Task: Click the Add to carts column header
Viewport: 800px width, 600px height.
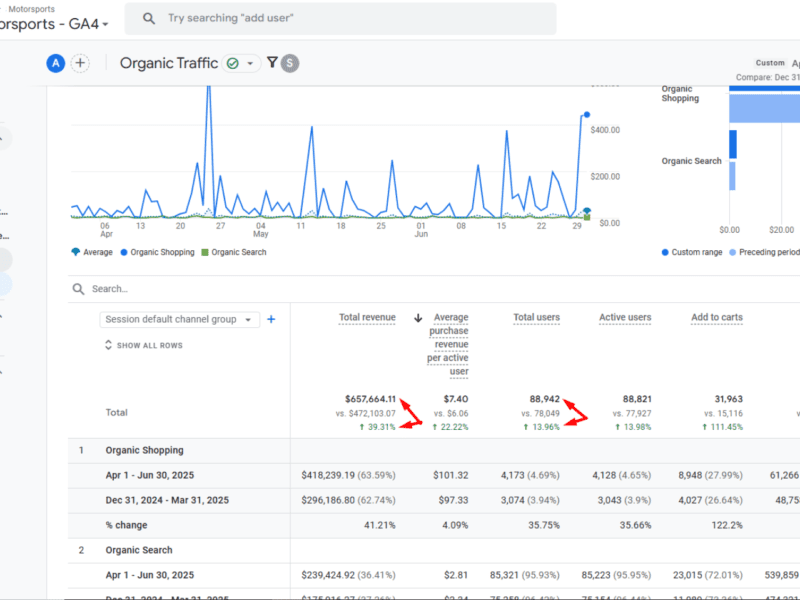Action: (717, 318)
